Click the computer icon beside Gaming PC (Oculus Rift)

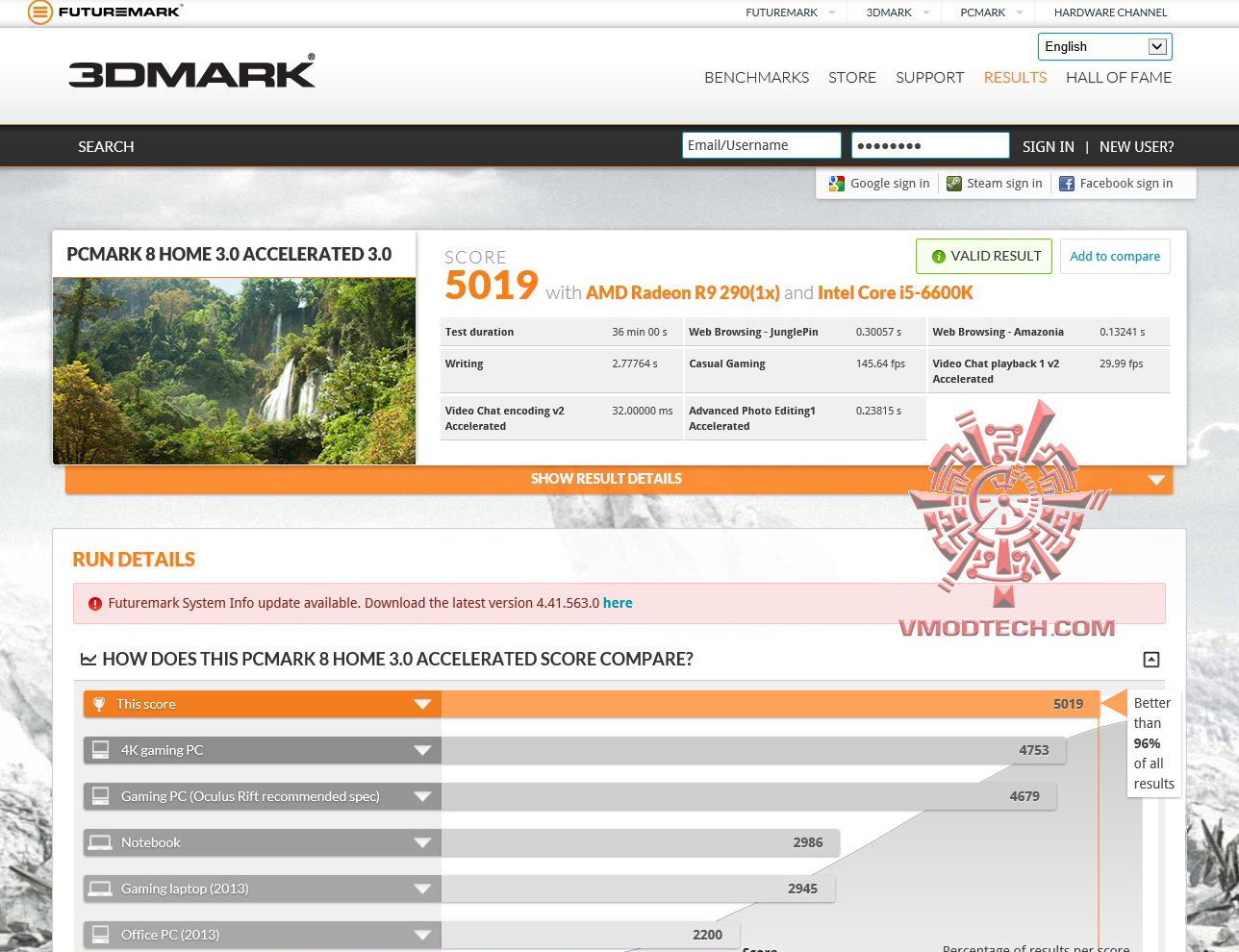pos(100,796)
